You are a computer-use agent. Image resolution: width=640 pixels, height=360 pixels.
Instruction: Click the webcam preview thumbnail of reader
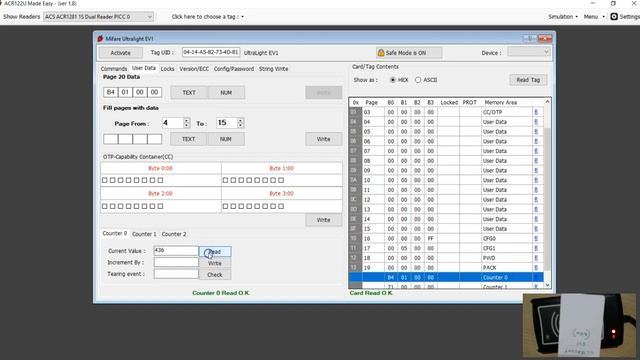[579, 325]
